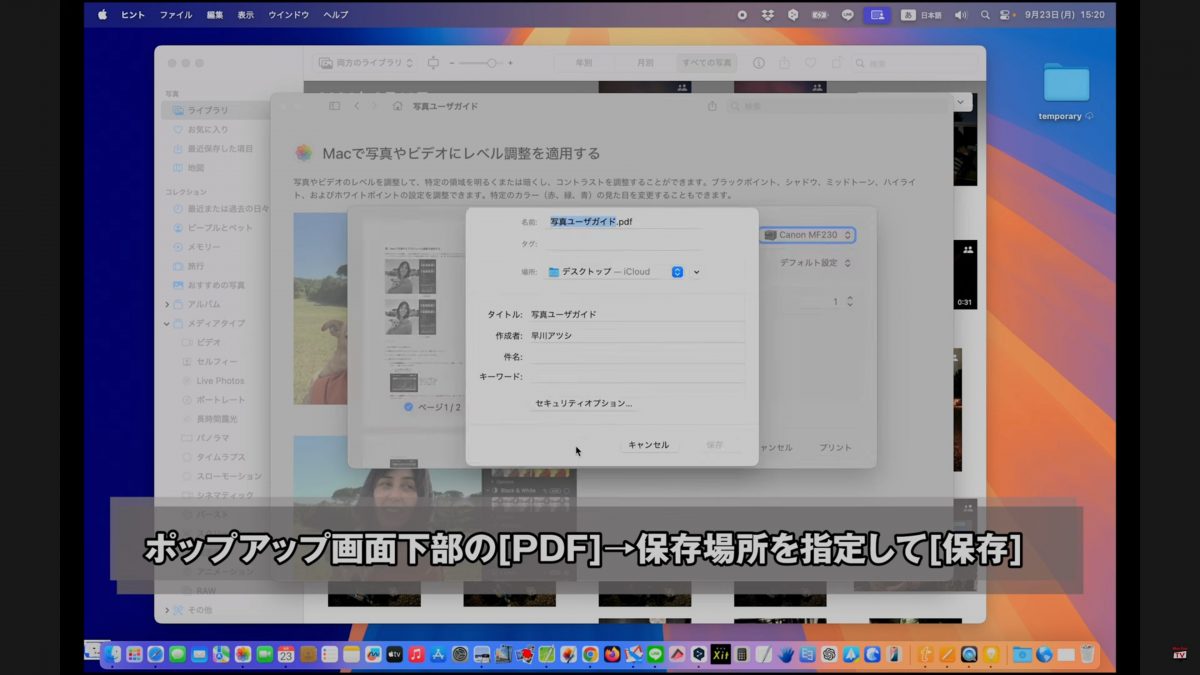This screenshot has width=1200, height=675.
Task: Click the Print (プリント) button
Action: (x=835, y=448)
